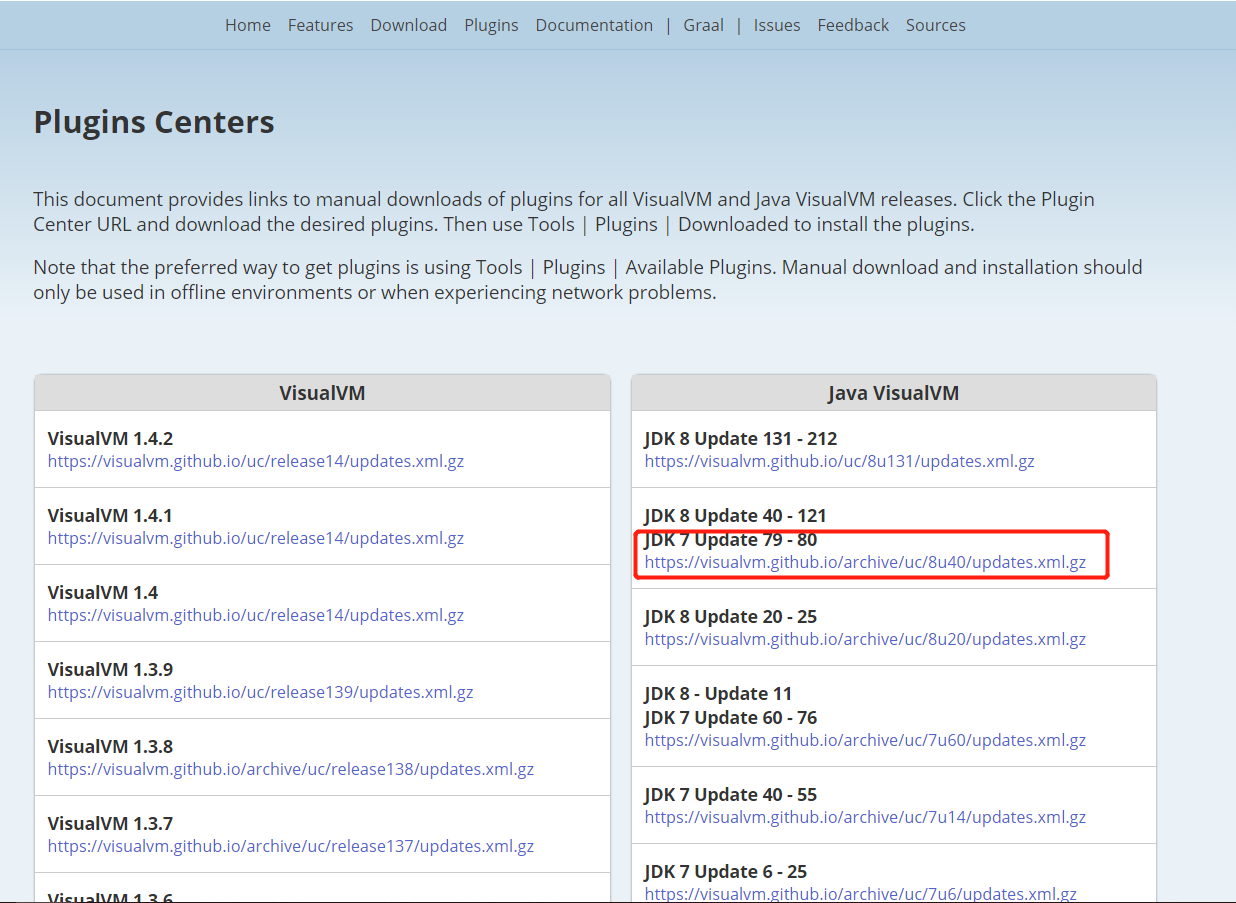Open the archive 7u6 updates.xml.gz link
The height and width of the screenshot is (903, 1236).
pyautogui.click(x=861, y=893)
